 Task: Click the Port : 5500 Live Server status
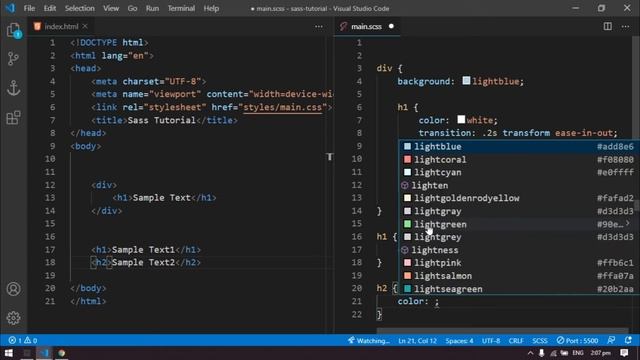point(578,340)
